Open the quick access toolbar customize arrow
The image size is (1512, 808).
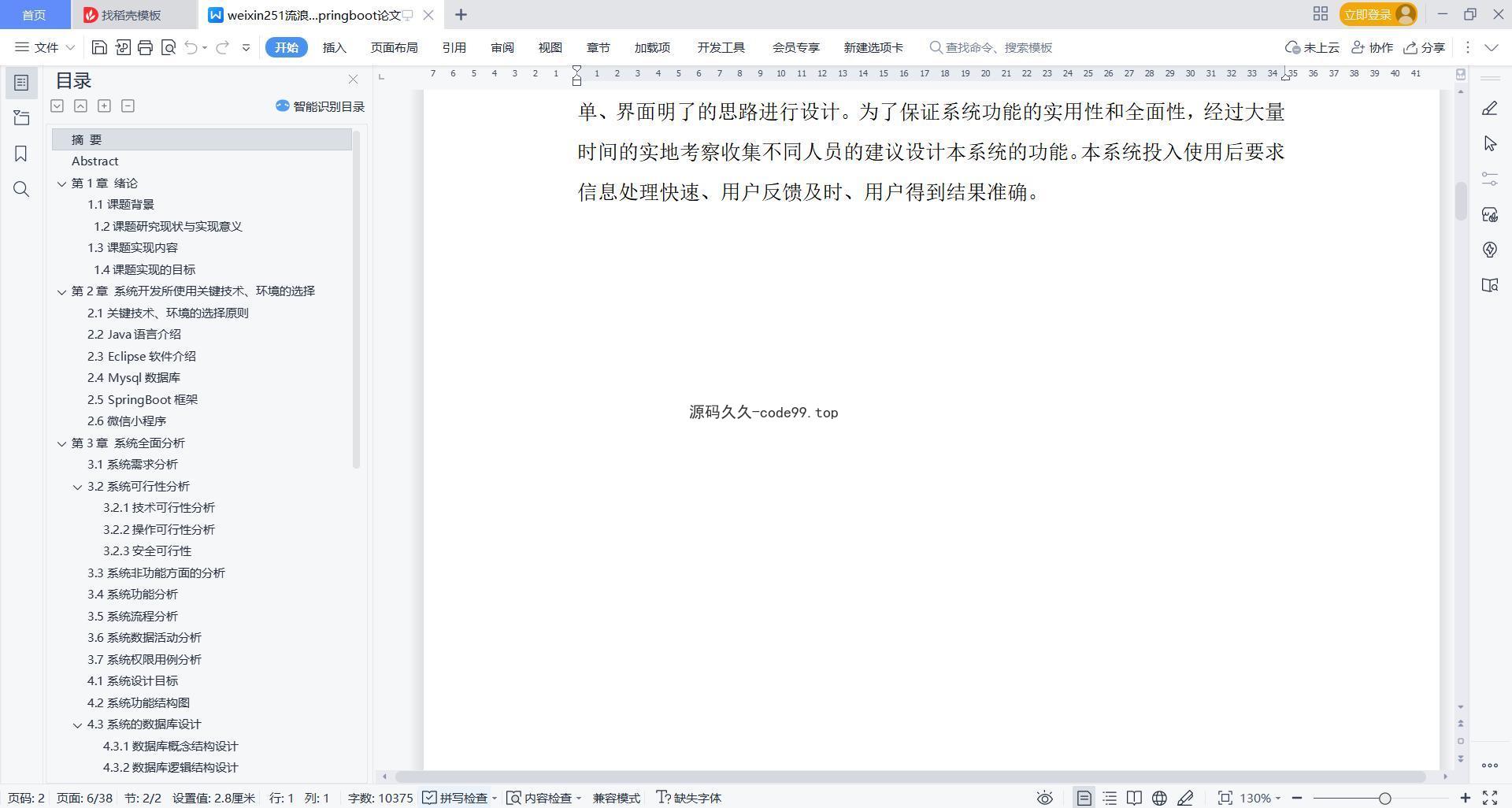pyautogui.click(x=246, y=47)
